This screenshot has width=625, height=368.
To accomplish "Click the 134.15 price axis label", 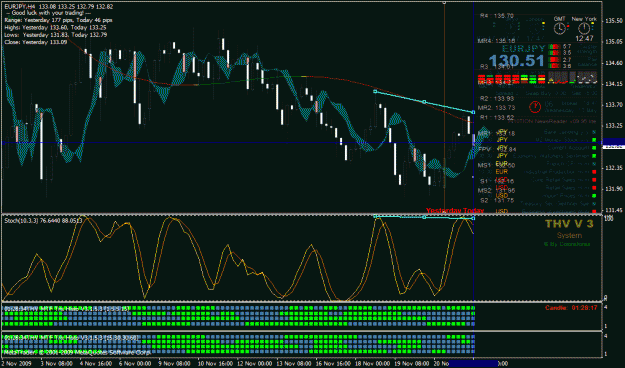I will pos(614,84).
